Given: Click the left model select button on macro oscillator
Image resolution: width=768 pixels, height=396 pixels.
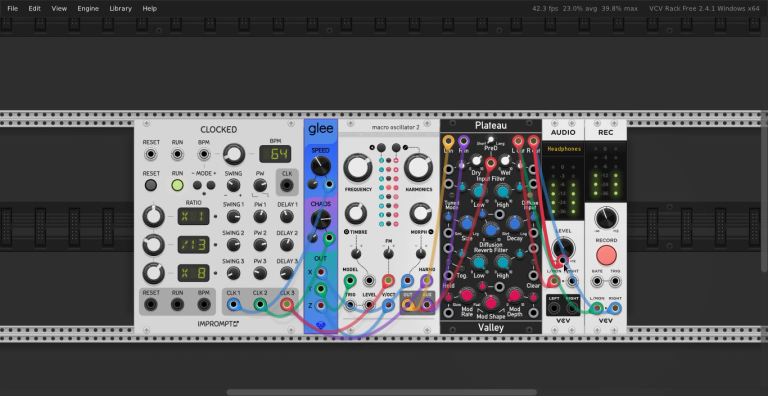Looking at the screenshot, I should tap(381, 147).
